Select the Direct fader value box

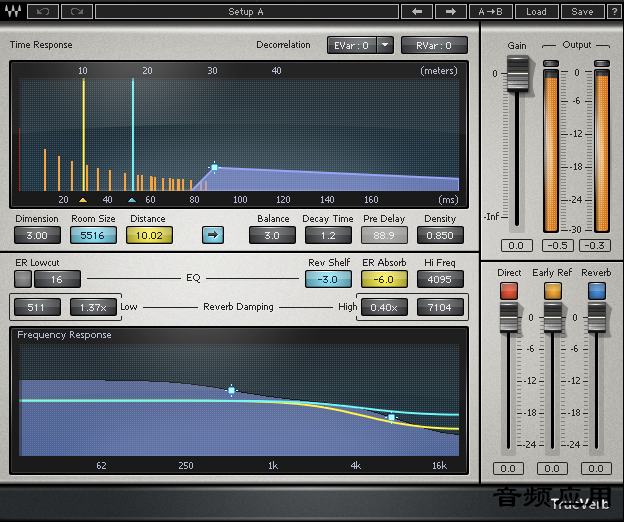tap(508, 468)
